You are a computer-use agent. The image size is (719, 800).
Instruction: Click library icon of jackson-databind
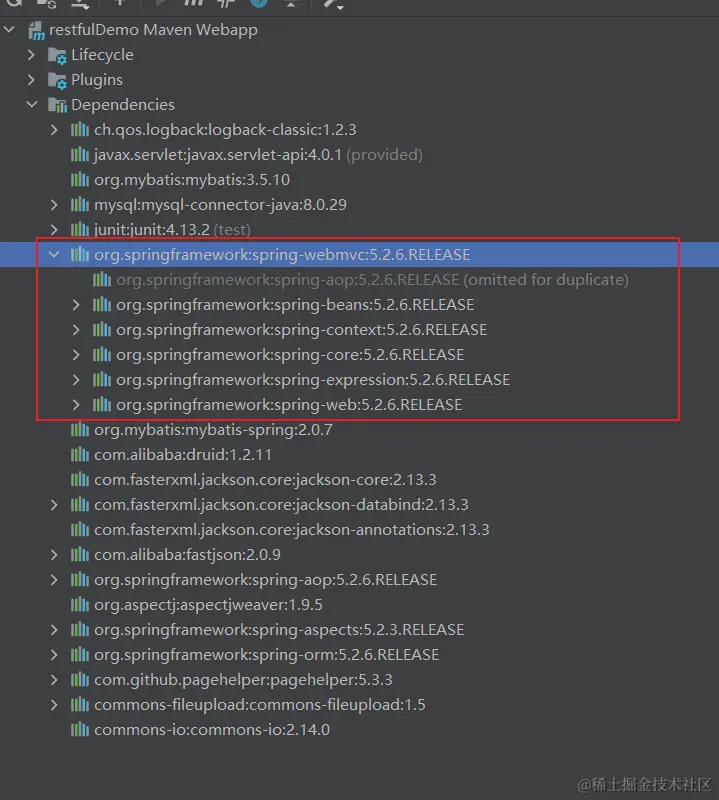pos(80,505)
